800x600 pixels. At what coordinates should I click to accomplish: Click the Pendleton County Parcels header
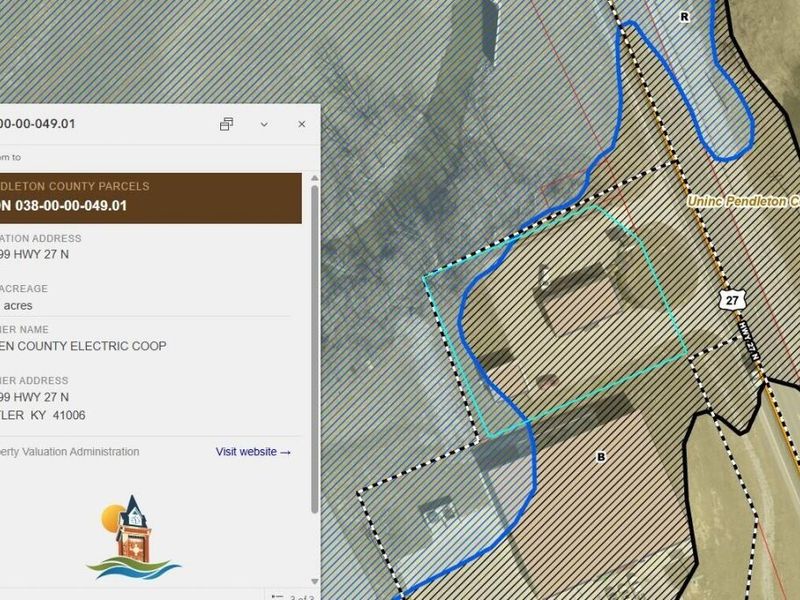(x=74, y=186)
